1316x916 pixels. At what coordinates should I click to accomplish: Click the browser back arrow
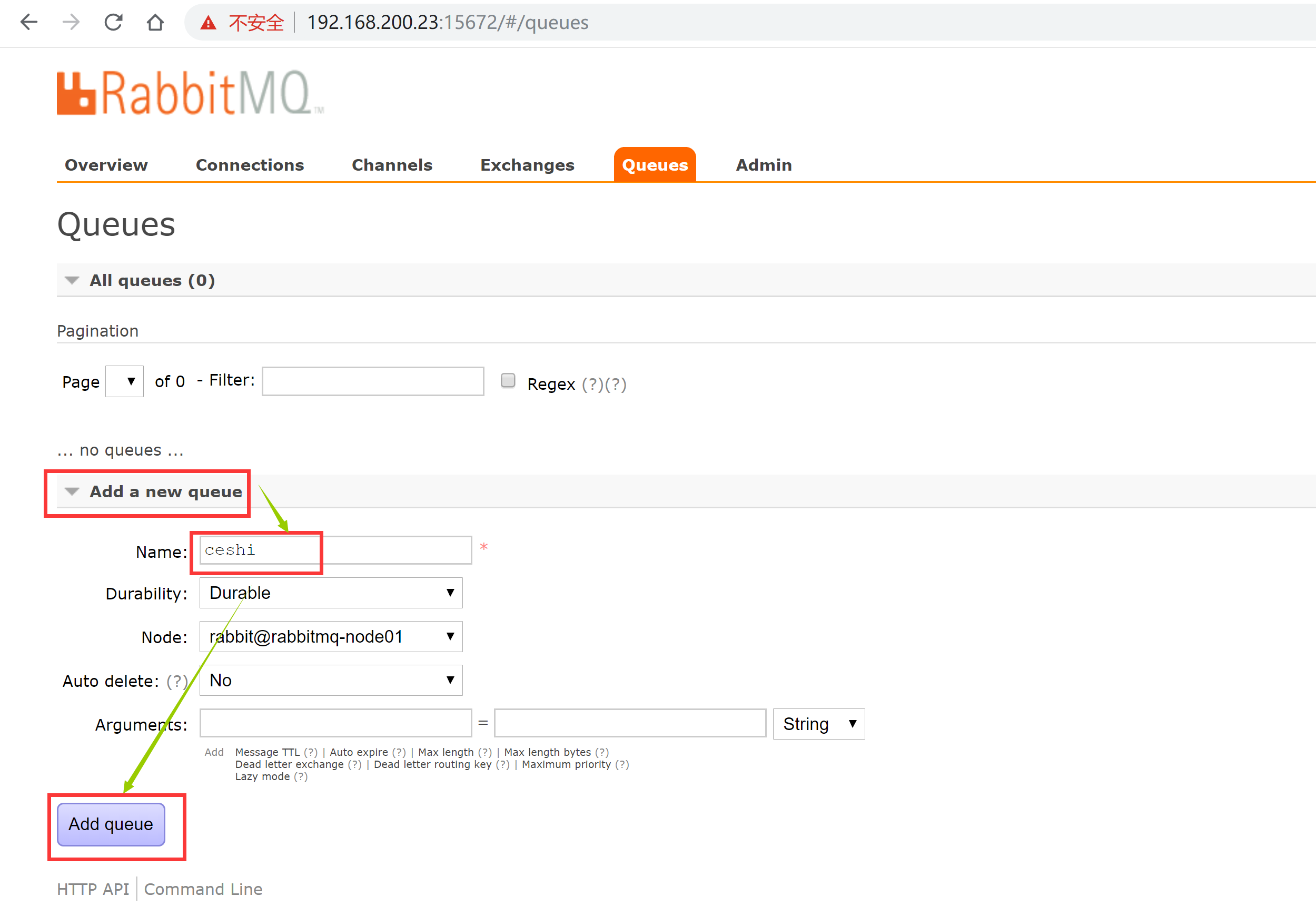[x=28, y=22]
